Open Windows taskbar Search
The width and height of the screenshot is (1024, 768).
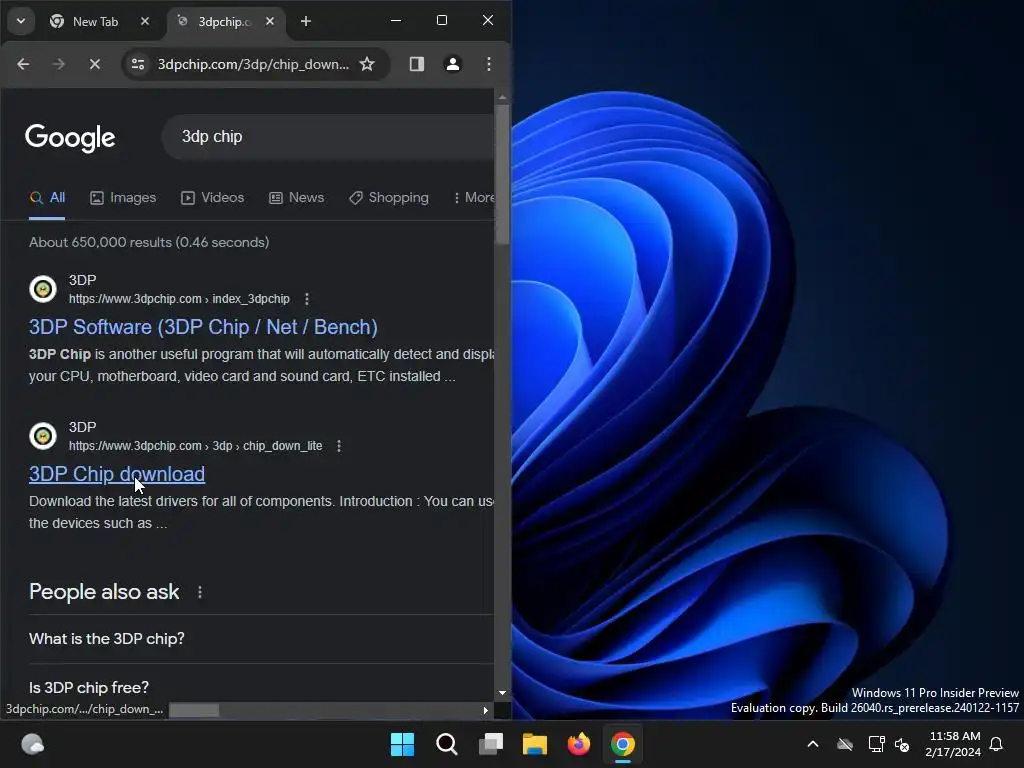click(x=447, y=744)
